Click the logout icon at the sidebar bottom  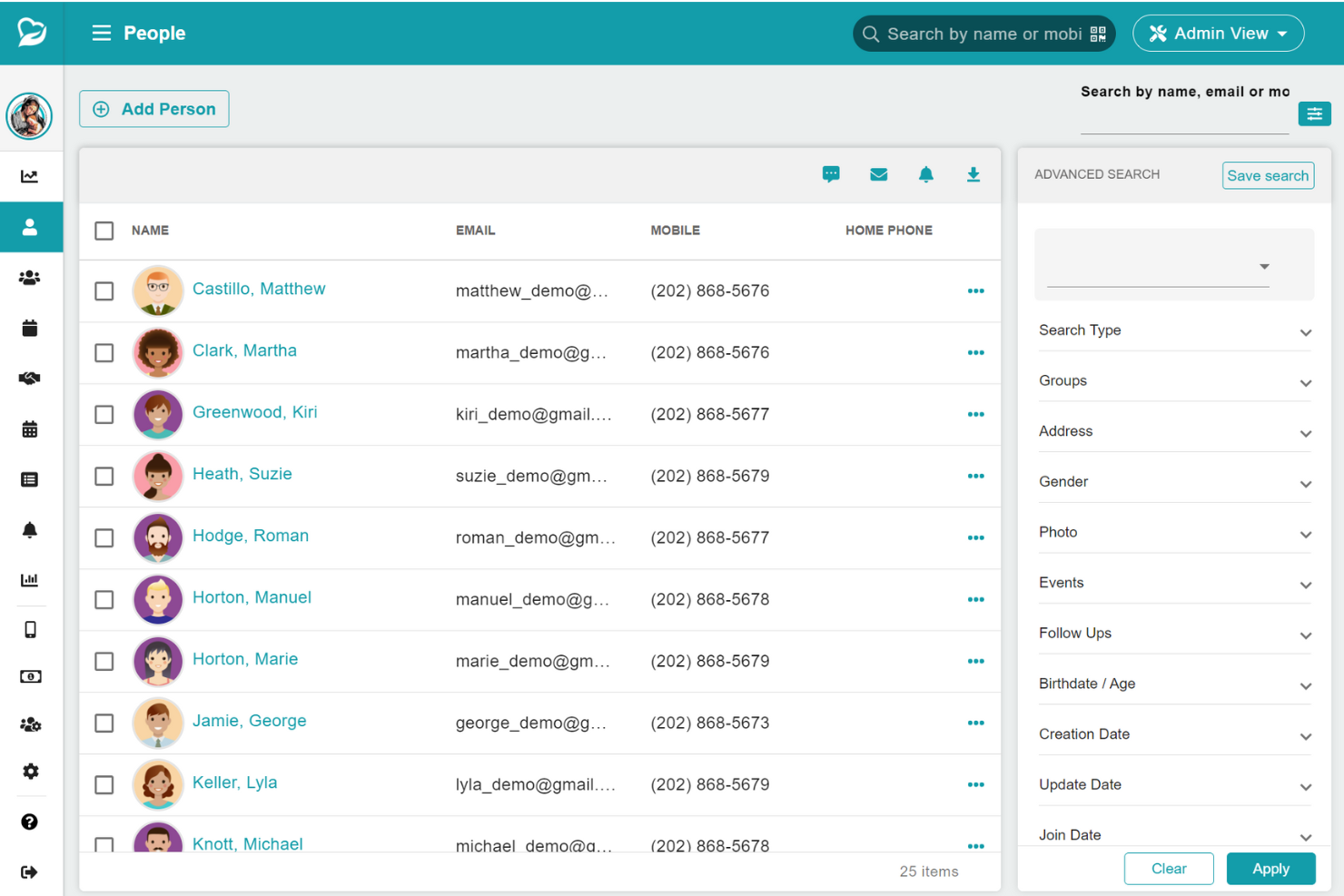(30, 871)
